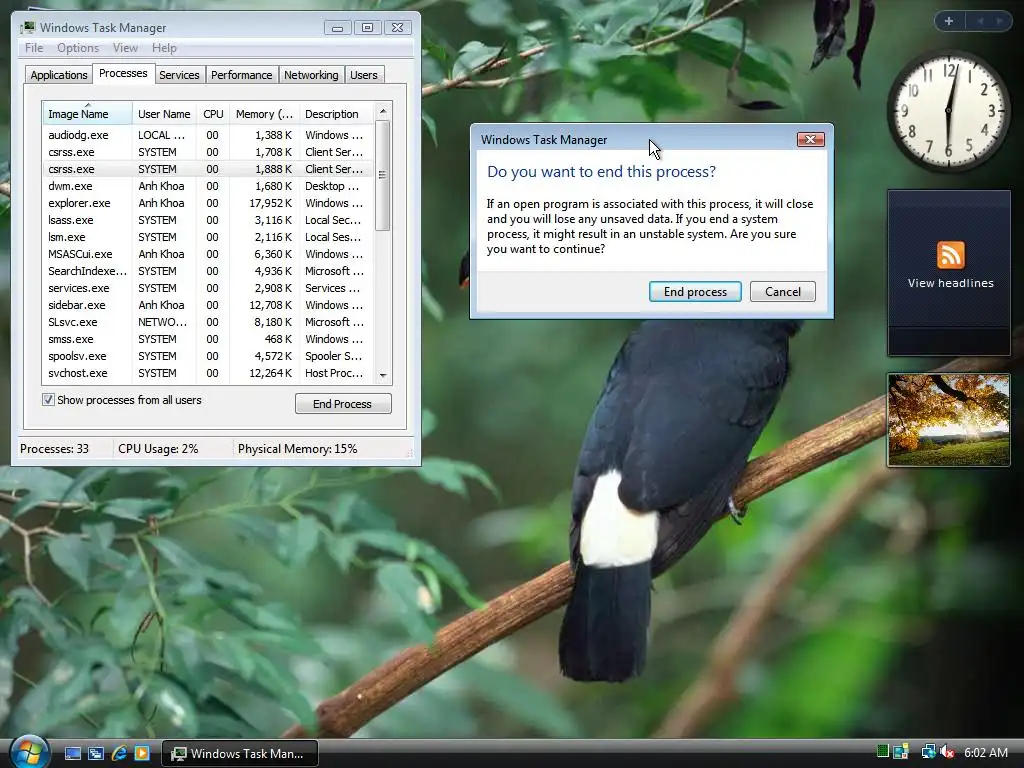This screenshot has width=1024, height=768.
Task: Select the services.exe process row
Action: pos(208,288)
